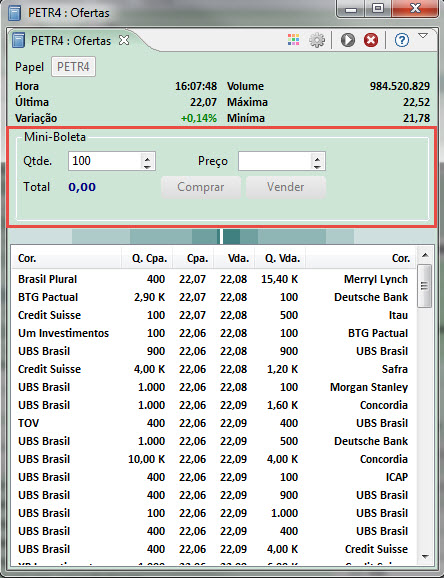Decrease Qtde. with the down arrow
The height and width of the screenshot is (578, 444).
coord(148,166)
